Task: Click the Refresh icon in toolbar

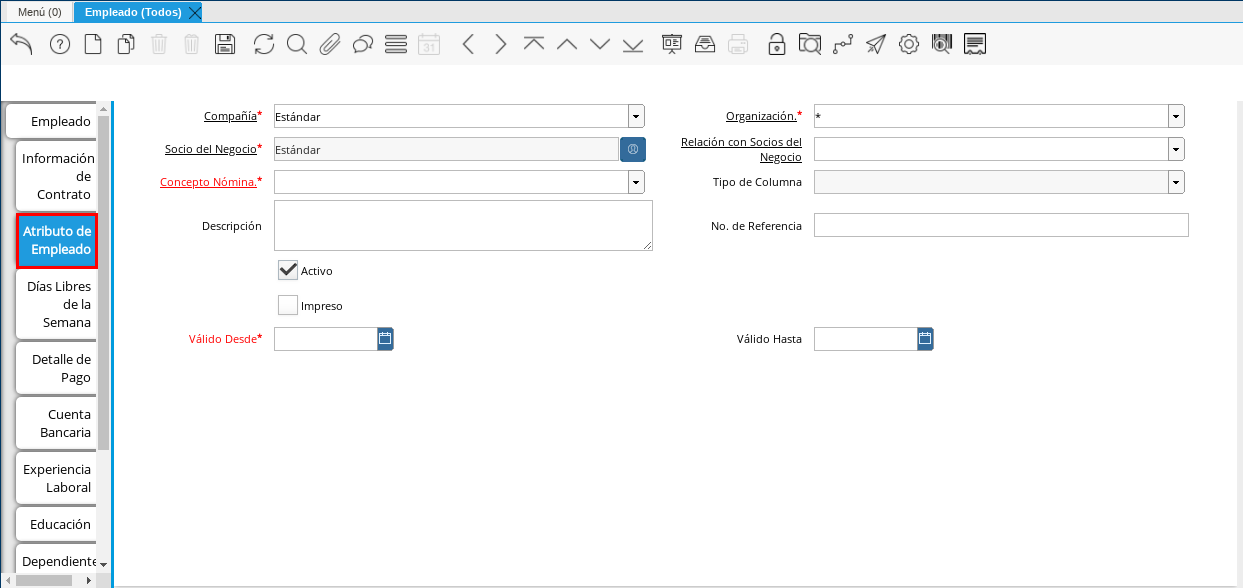Action: click(263, 44)
